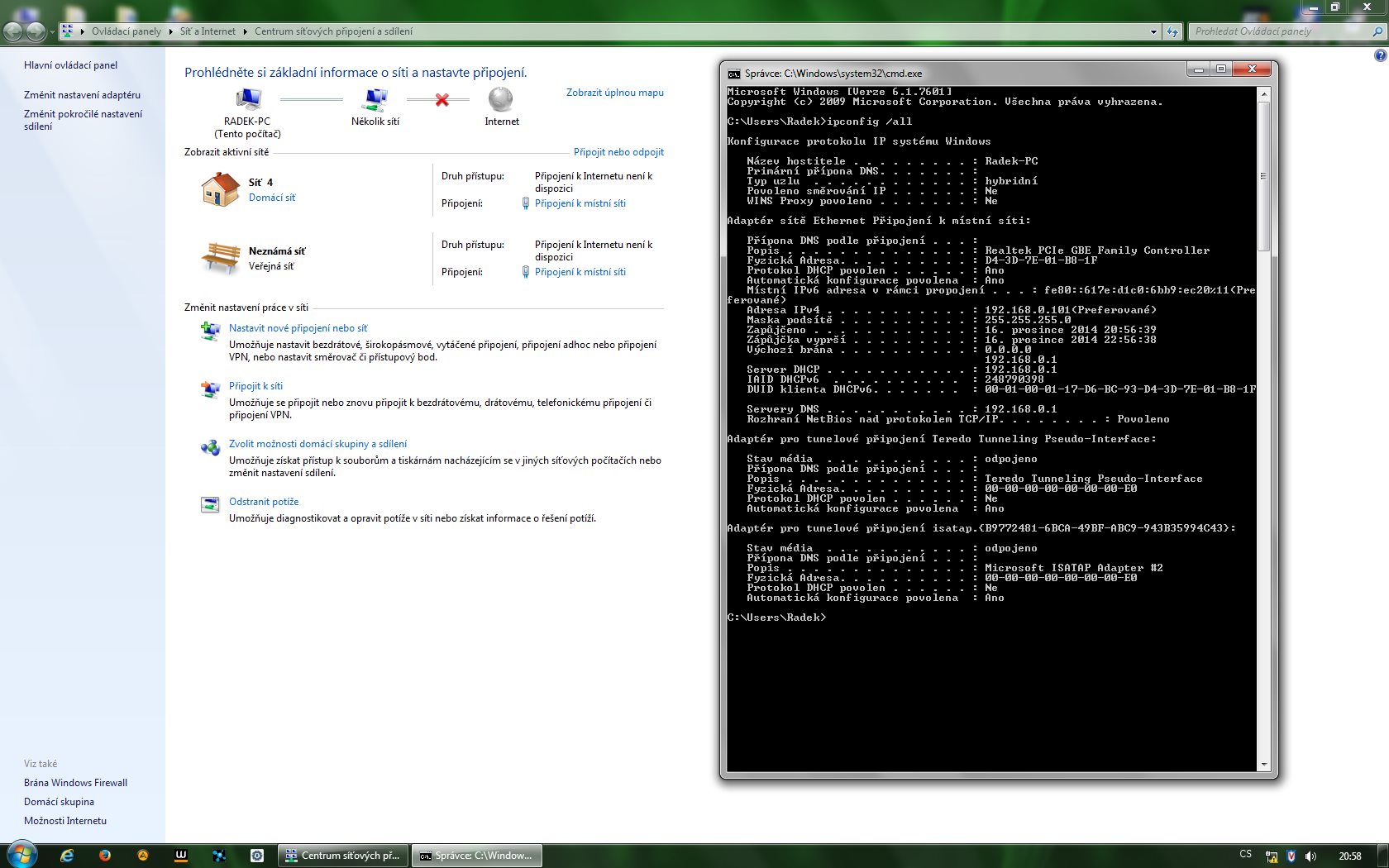The height and width of the screenshot is (868, 1389).
Task: Click the Síť 4 house icon
Action: (x=220, y=189)
